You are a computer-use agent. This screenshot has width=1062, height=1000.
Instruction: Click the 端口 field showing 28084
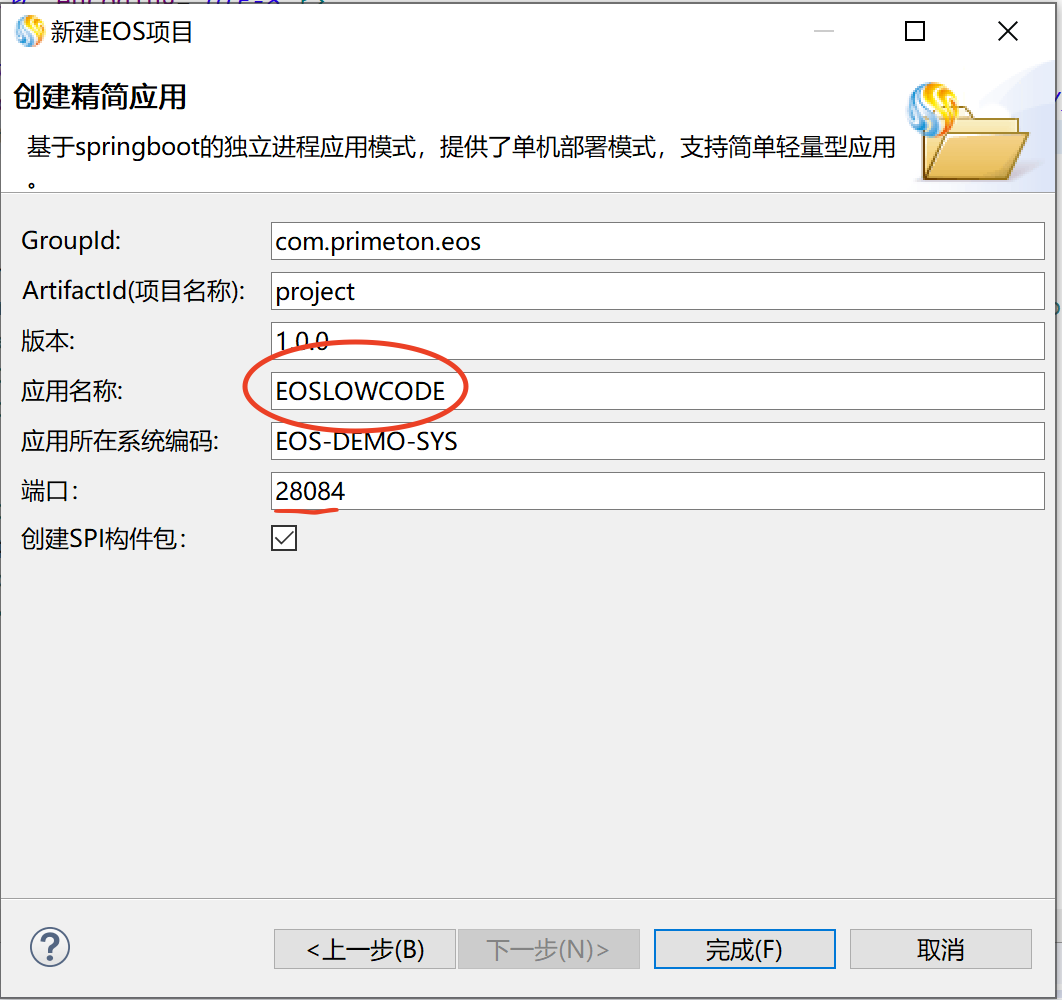point(657,491)
